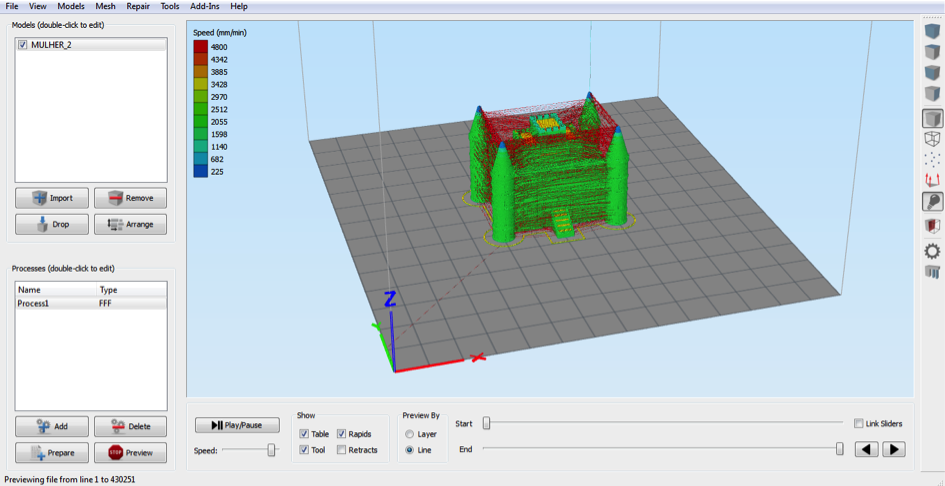Click the topmost view cube icon
Screen dimensions: 945x486
[932, 32]
